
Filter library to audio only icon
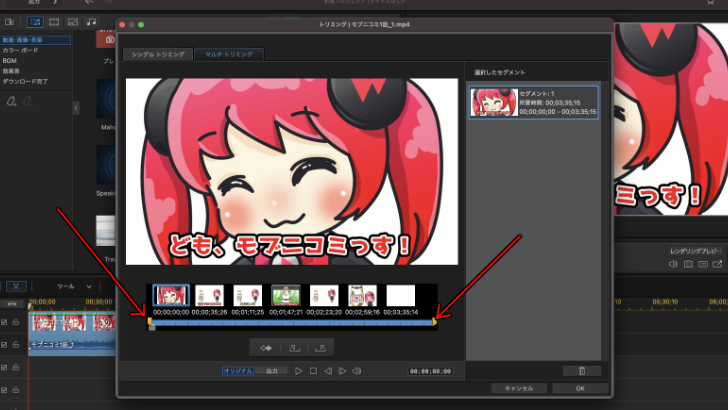click(91, 22)
